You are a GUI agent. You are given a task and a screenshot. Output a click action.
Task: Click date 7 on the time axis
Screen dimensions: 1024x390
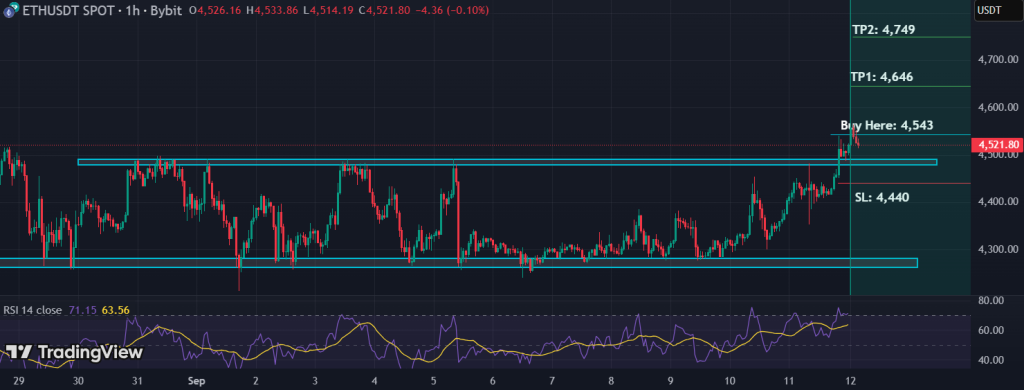click(x=552, y=380)
